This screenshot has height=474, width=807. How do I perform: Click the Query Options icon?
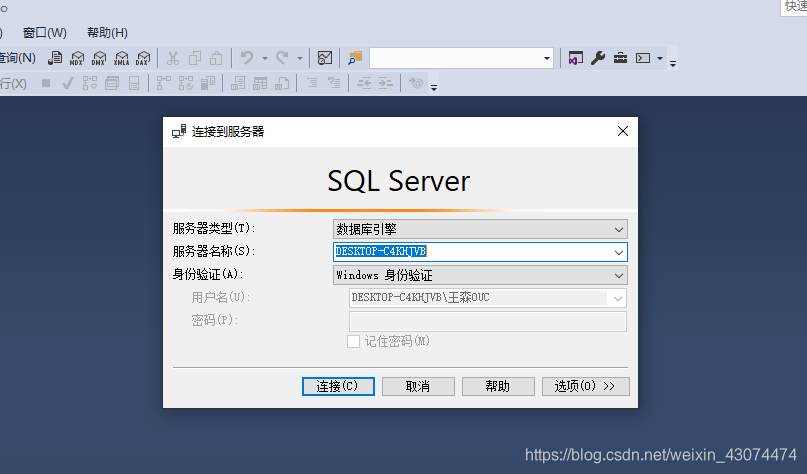[112, 83]
